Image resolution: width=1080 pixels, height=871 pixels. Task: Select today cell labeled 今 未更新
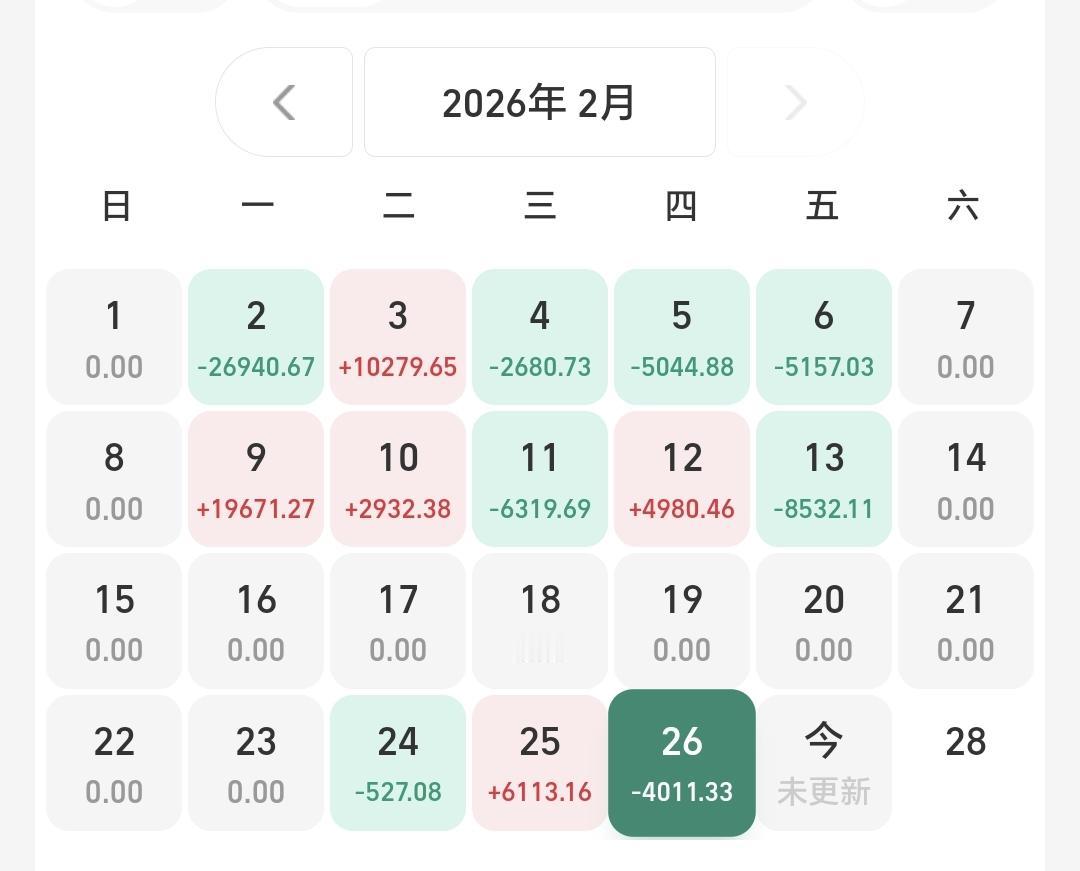pyautogui.click(x=824, y=762)
